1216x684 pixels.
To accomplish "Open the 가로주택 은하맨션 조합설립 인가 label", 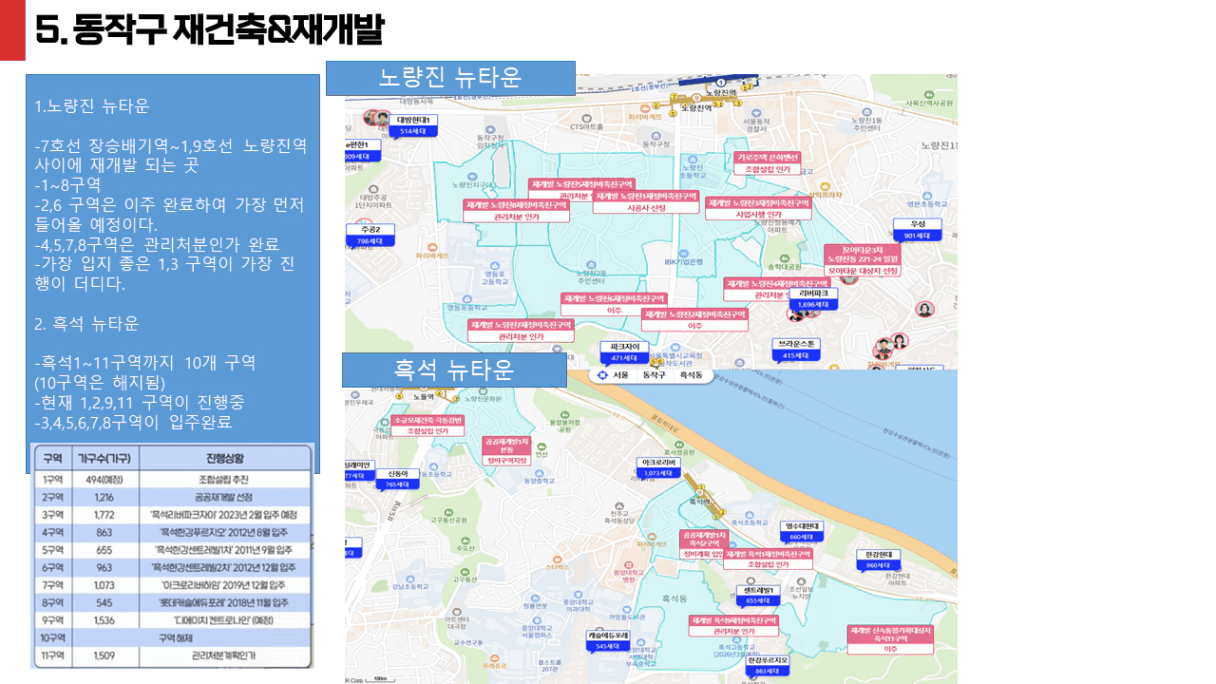I will coord(768,164).
